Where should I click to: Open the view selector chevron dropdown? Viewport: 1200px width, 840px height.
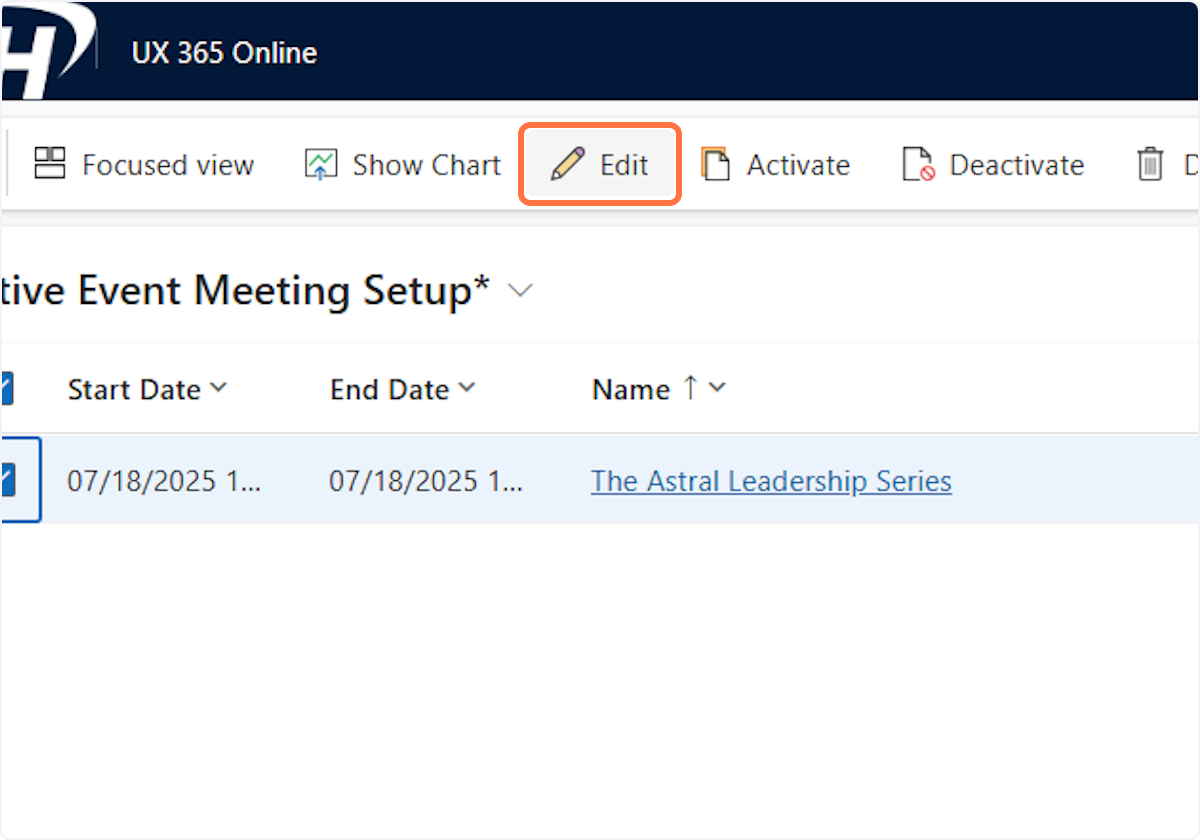coord(520,291)
